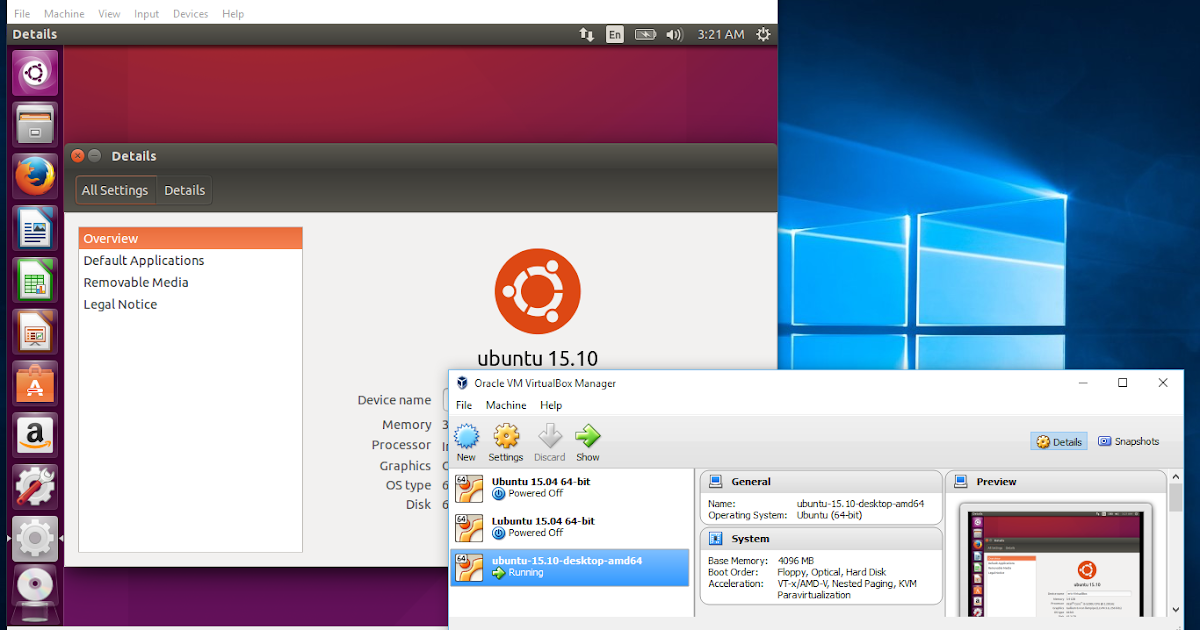
Task: Open the Amazon launcher icon
Action: tap(35, 436)
